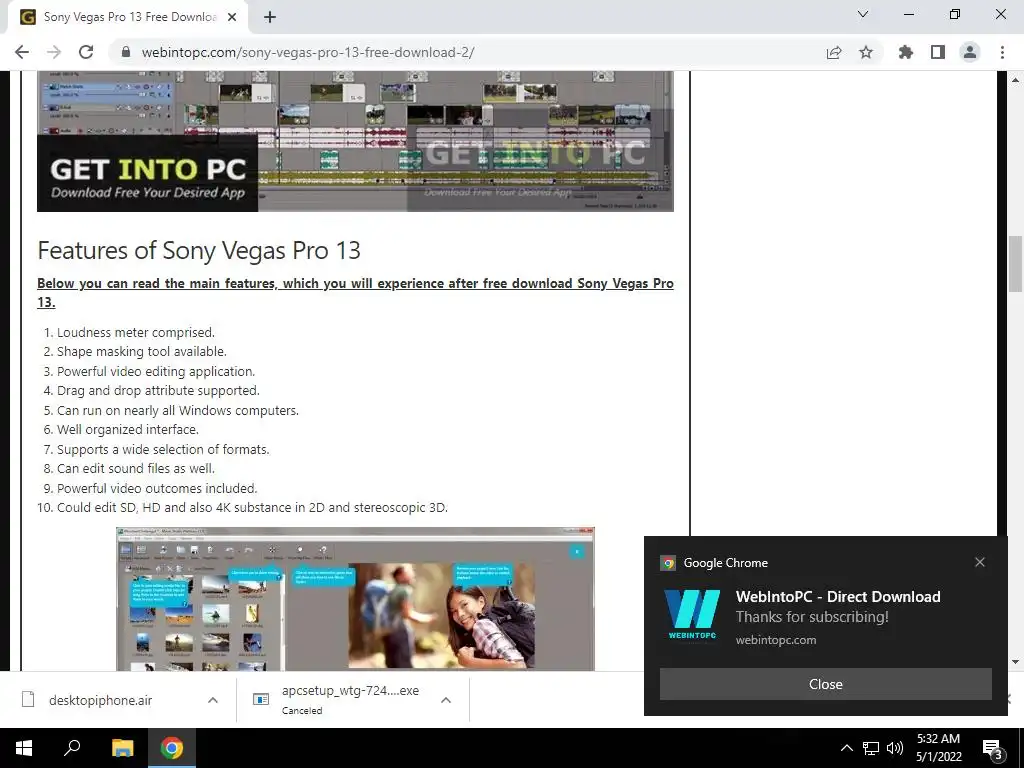Open the tab search chevron
Viewport: 1024px width, 768px height.
pyautogui.click(x=863, y=14)
